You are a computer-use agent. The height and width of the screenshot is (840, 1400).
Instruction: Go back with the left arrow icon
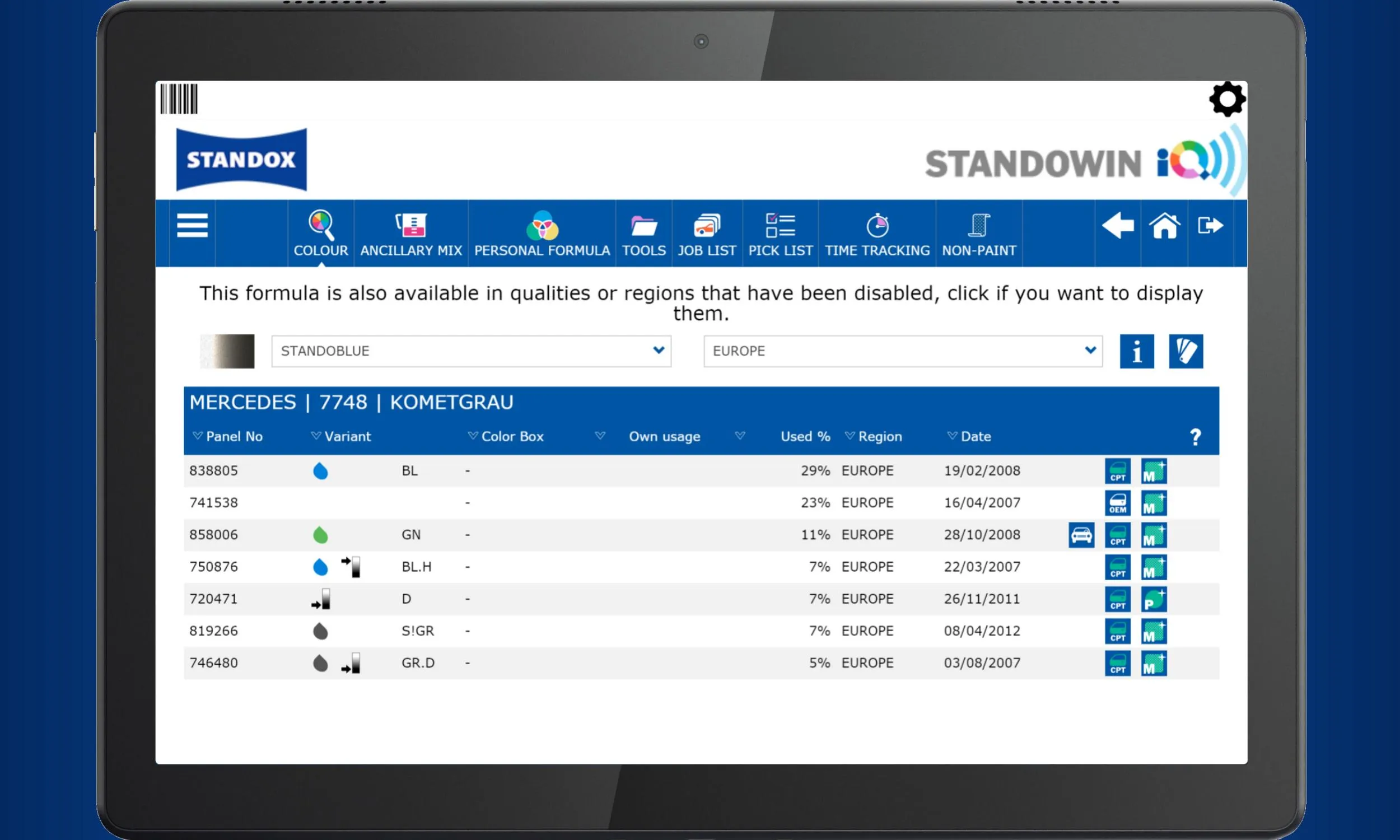(1118, 226)
